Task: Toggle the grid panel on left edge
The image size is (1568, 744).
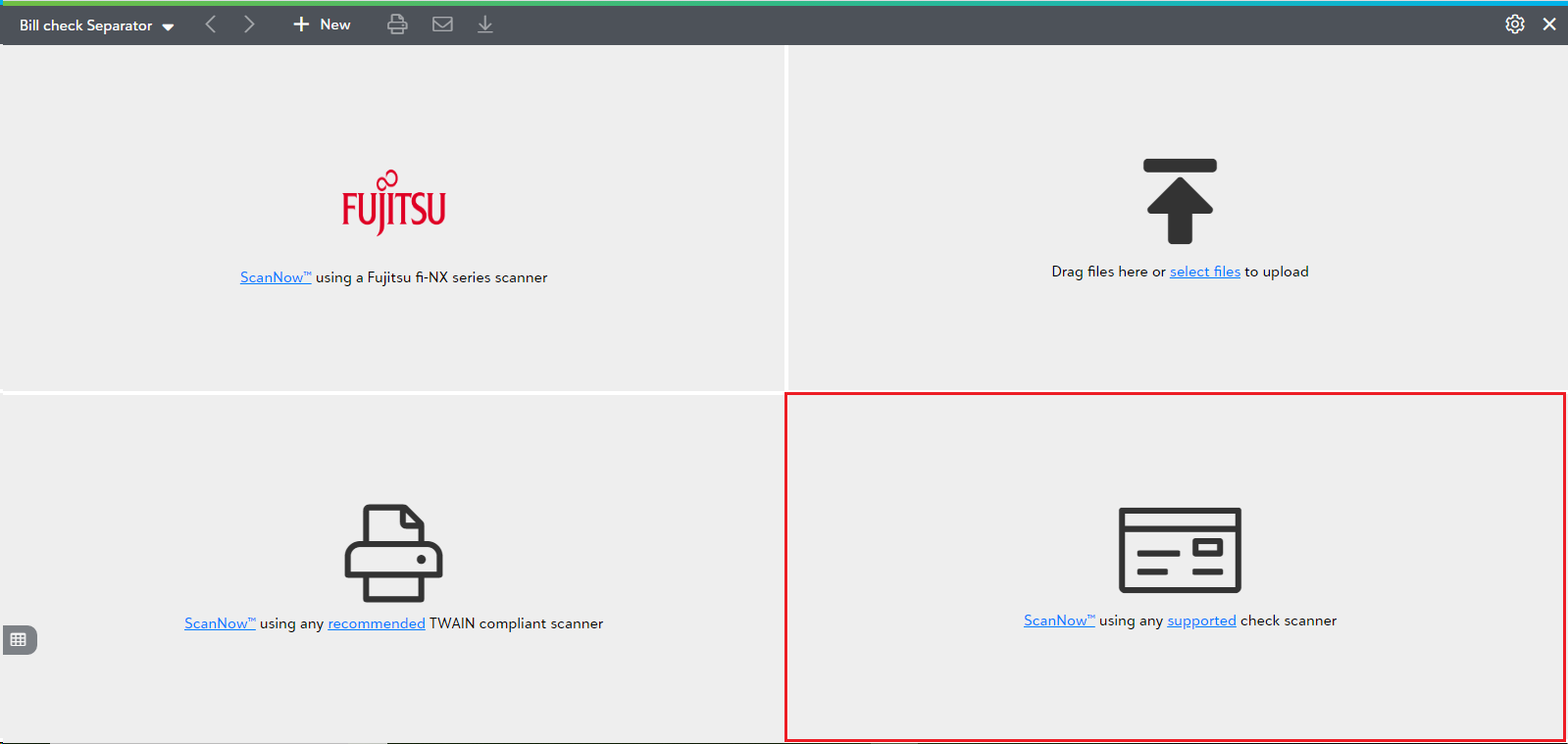Action: [x=19, y=640]
